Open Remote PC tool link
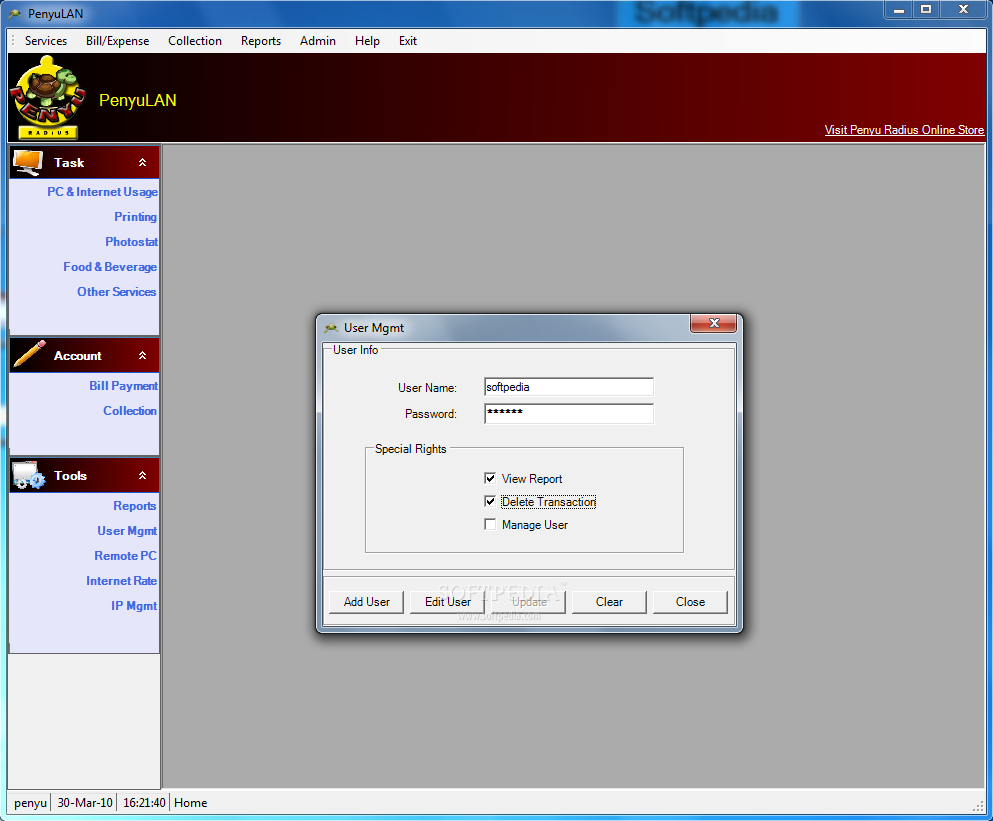993x821 pixels. click(125, 556)
